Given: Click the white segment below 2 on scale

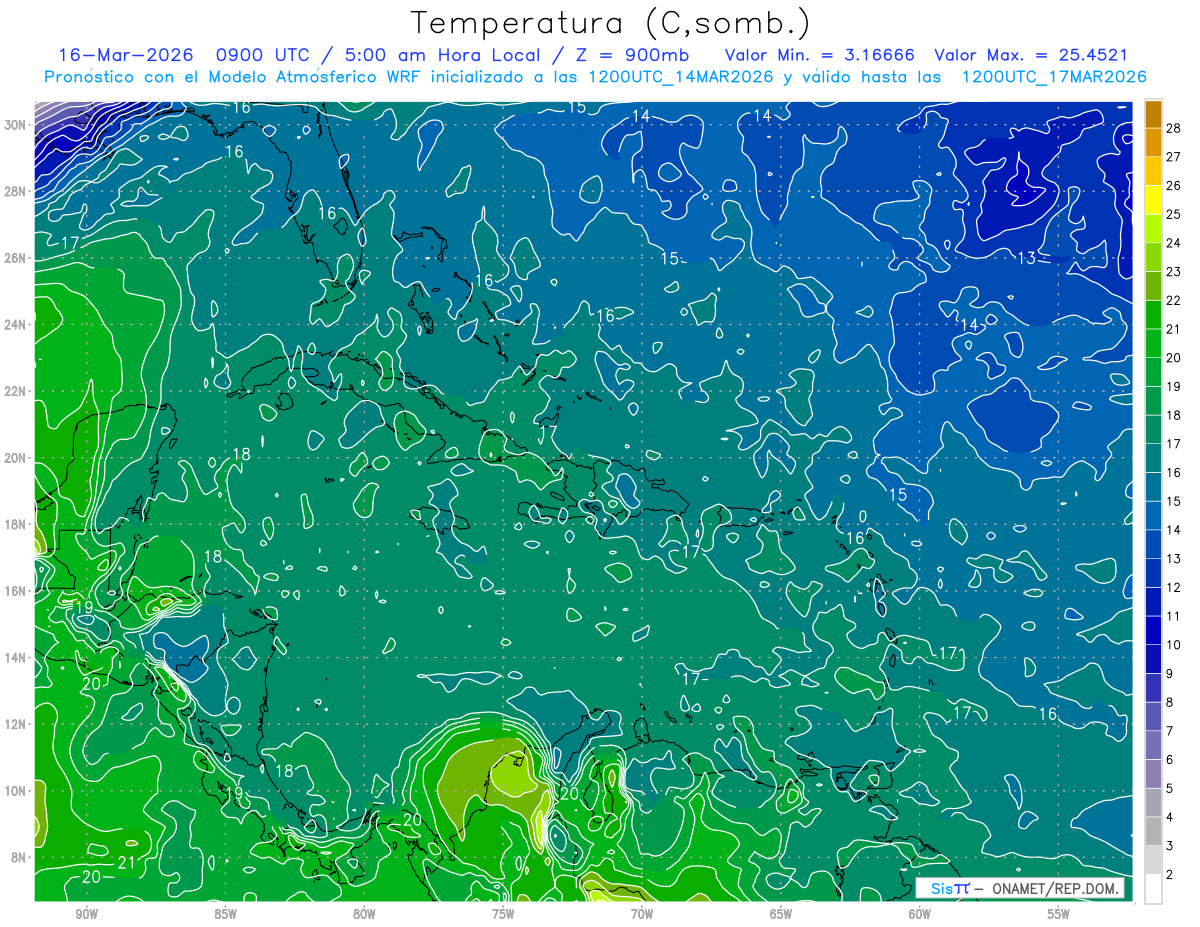Looking at the screenshot, I should point(1153,889).
